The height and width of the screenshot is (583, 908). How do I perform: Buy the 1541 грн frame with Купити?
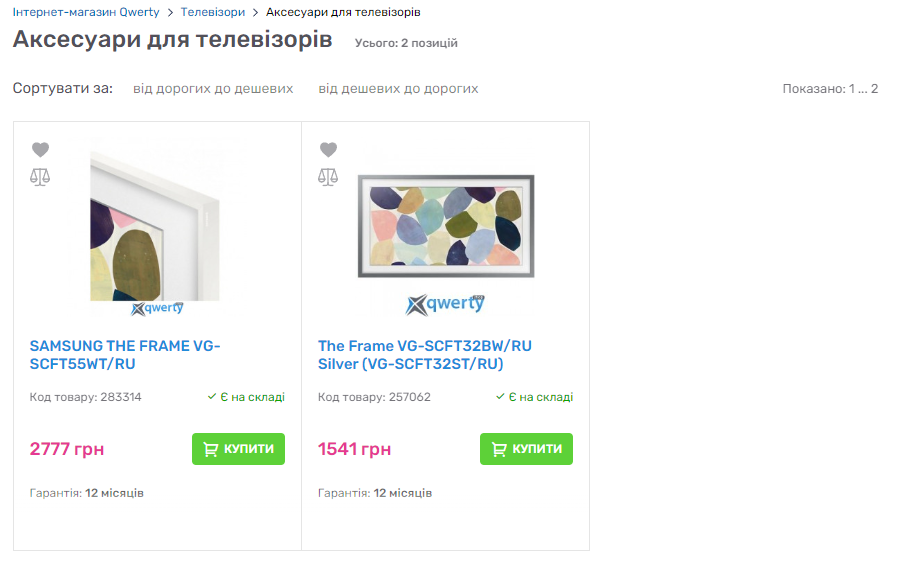click(526, 449)
